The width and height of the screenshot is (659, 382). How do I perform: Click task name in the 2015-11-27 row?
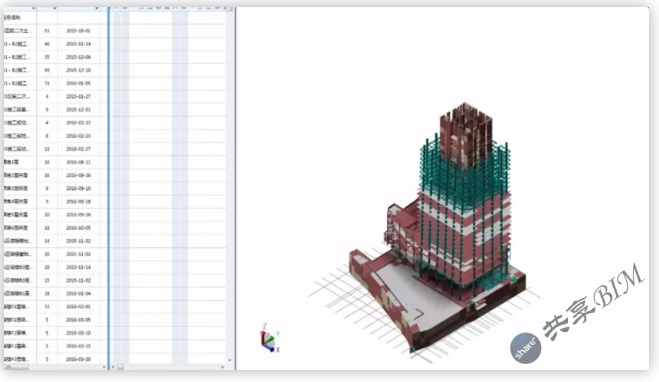[17, 96]
